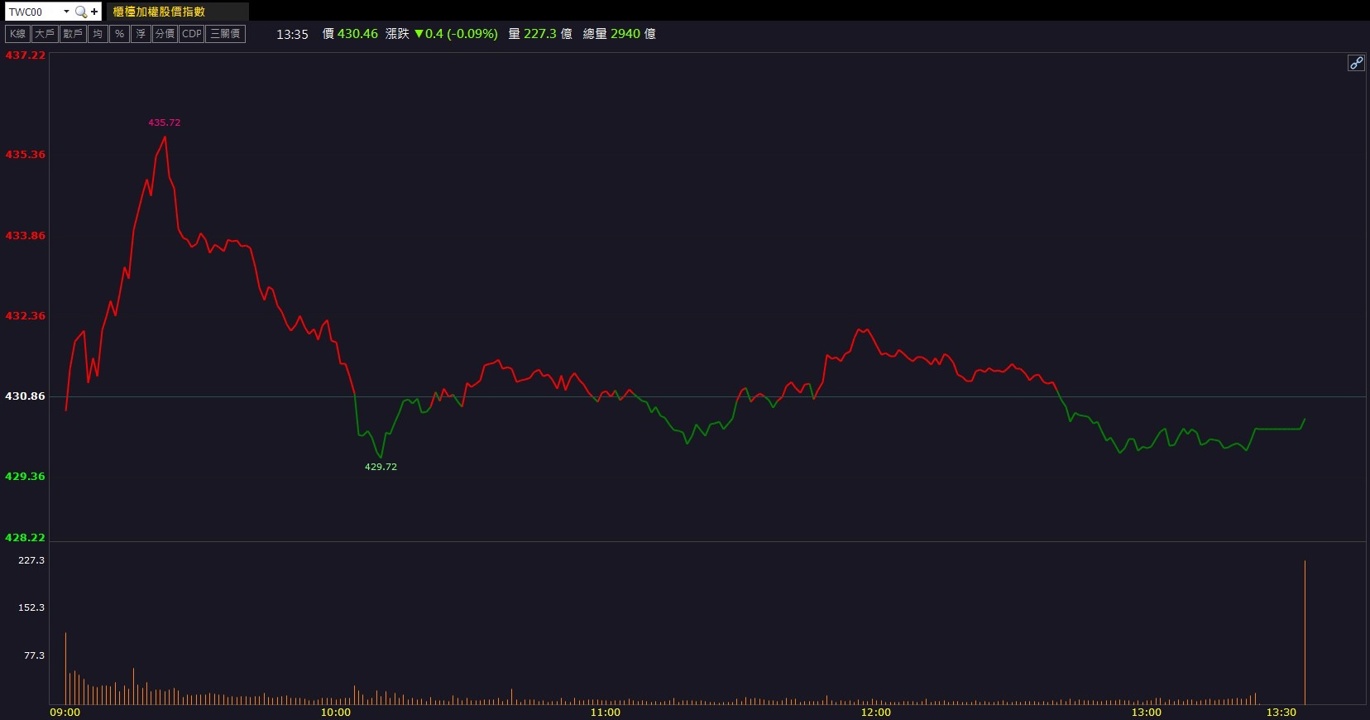Click the 分價 price distribution button
This screenshot has height=720, width=1370.
[x=165, y=34]
